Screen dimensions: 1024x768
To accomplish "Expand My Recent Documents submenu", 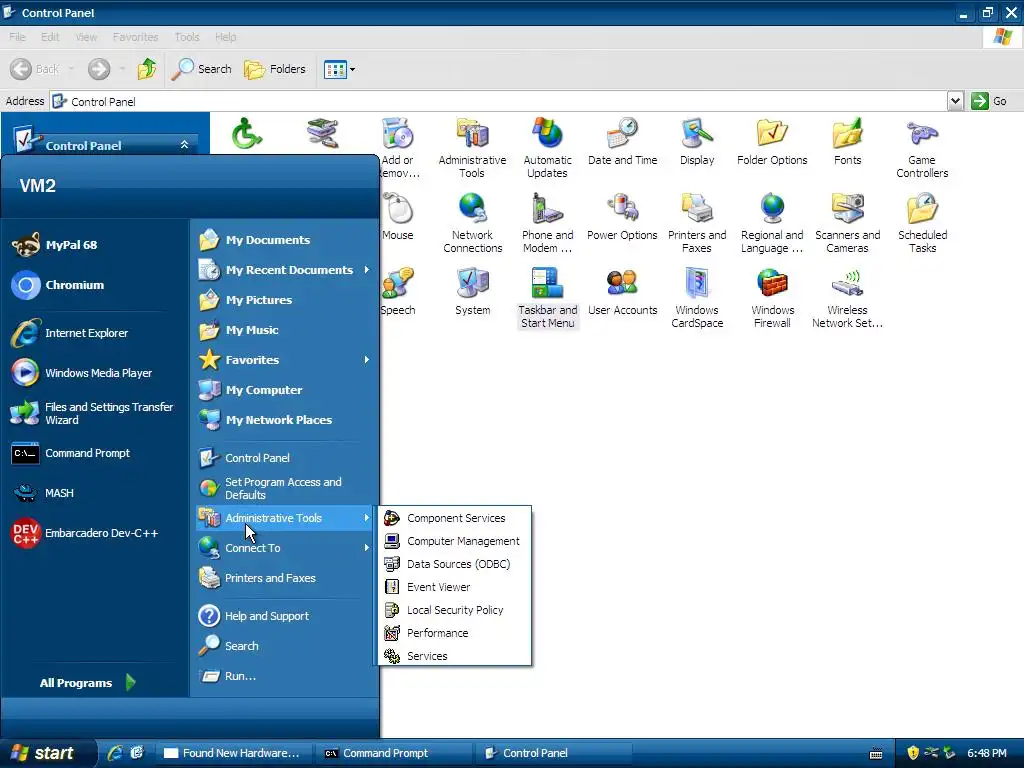I will click(x=285, y=270).
